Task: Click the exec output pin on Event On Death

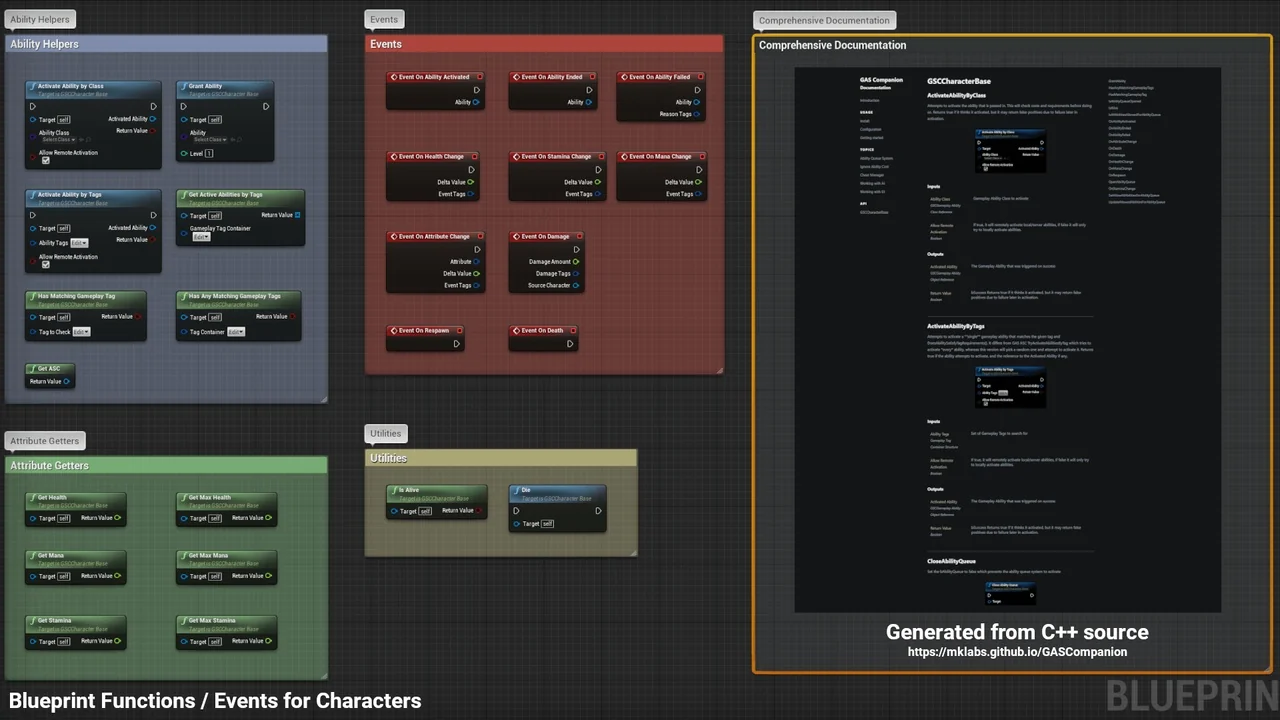Action: (x=570, y=344)
